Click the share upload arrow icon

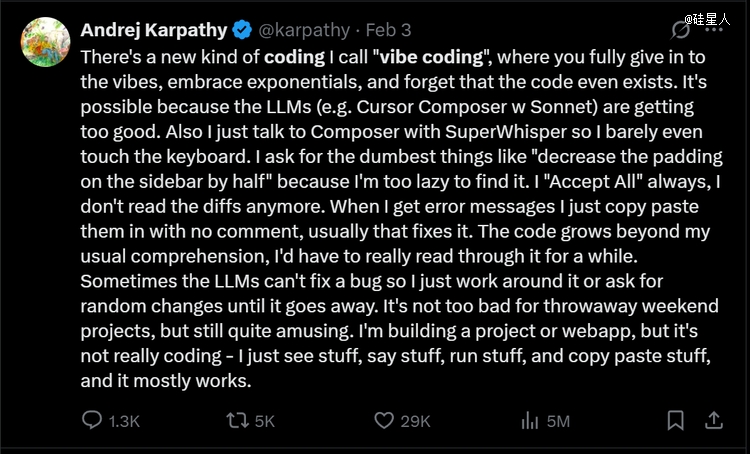click(714, 421)
